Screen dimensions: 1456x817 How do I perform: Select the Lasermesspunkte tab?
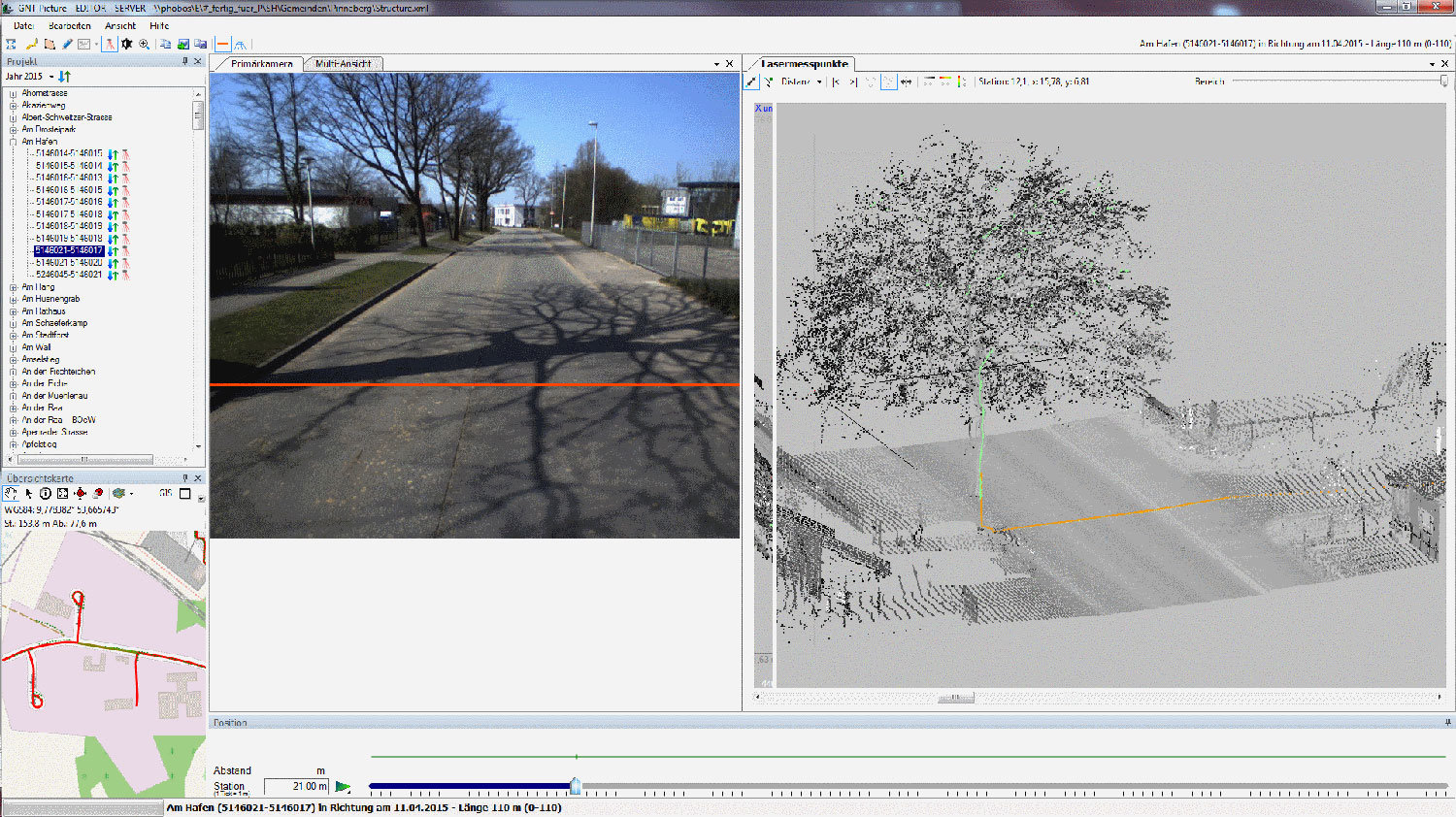click(x=804, y=63)
